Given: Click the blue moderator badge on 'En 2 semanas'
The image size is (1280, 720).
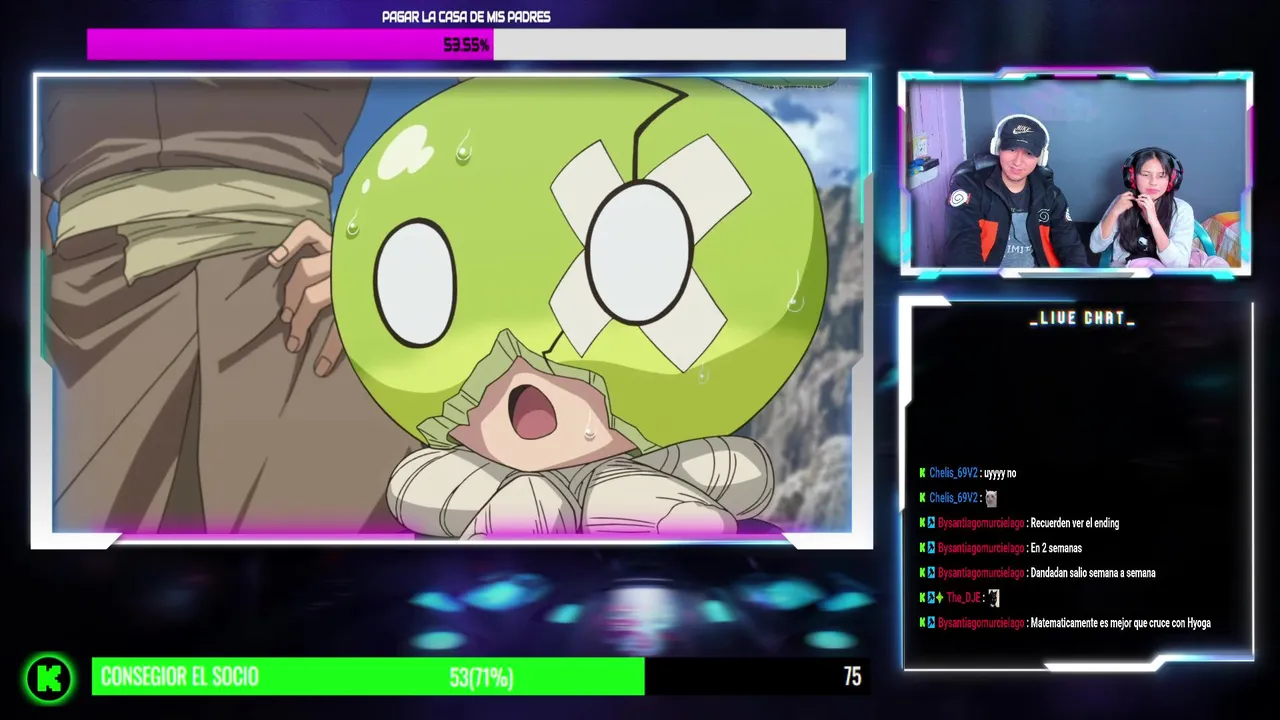Looking at the screenshot, I should click(931, 548).
